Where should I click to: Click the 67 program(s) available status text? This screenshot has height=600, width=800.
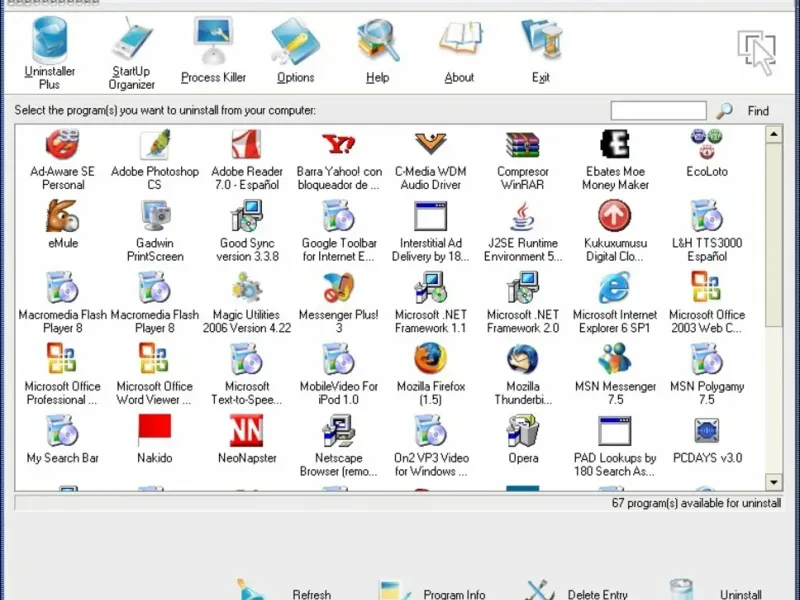point(696,503)
